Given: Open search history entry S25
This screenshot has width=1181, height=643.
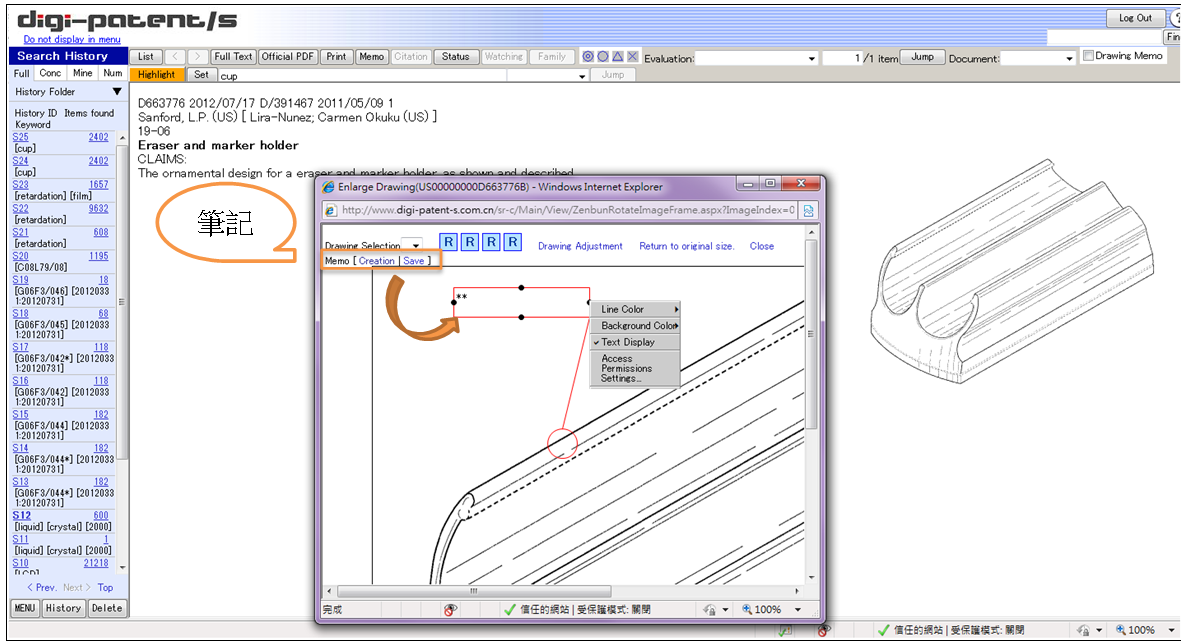Looking at the screenshot, I should [x=20, y=137].
